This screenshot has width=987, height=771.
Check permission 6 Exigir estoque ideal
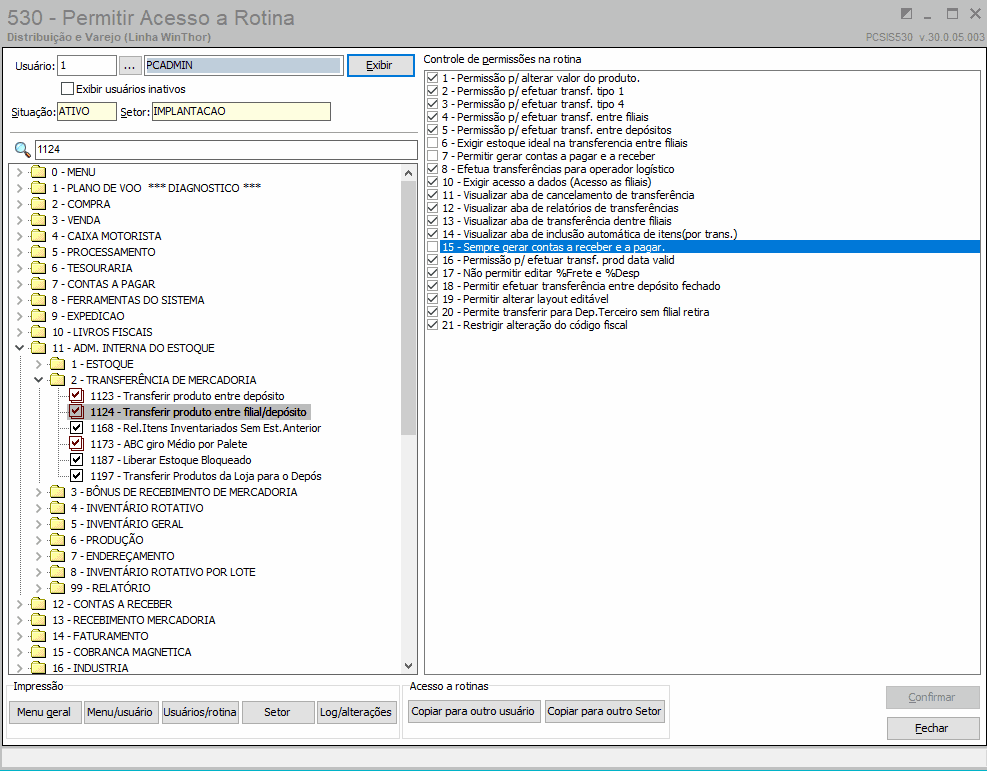pyautogui.click(x=432, y=143)
